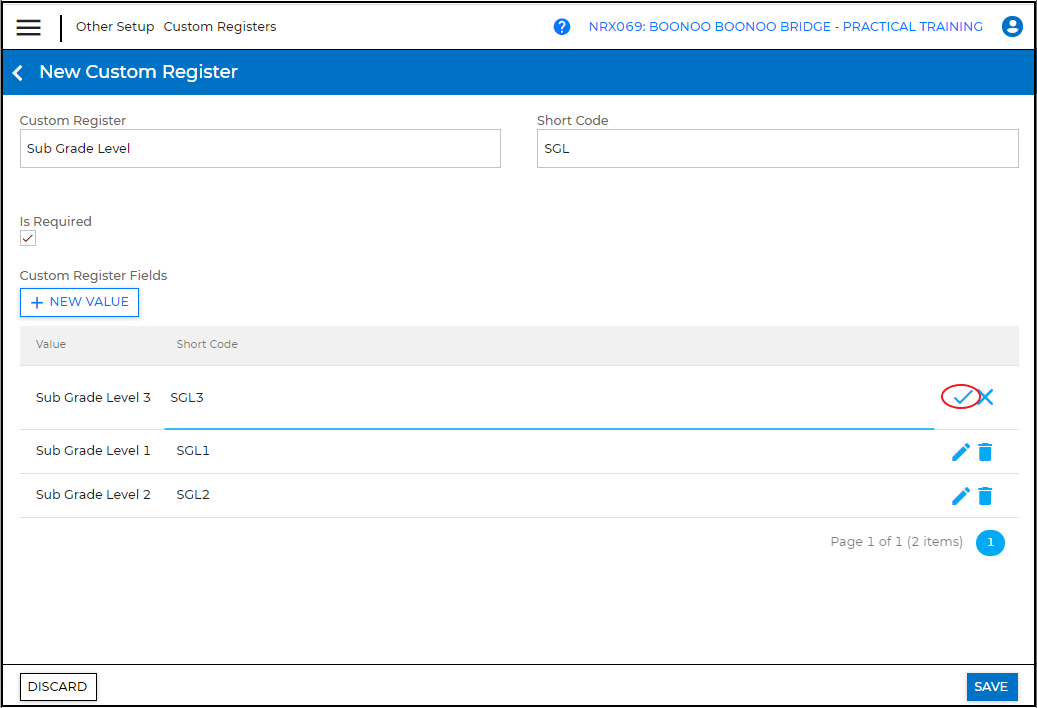This screenshot has width=1037, height=708.
Task: Click the NEW VALUE button
Action: click(x=79, y=302)
